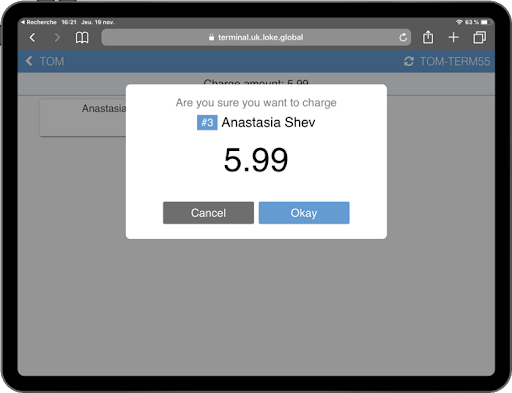Go back with Safari's back arrow
Screen dimensions: 512x393
(32, 37)
